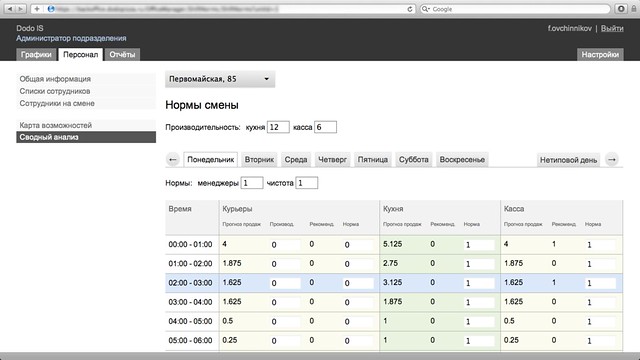
Task: Click the Dodo IS title
Action: [x=30, y=28]
